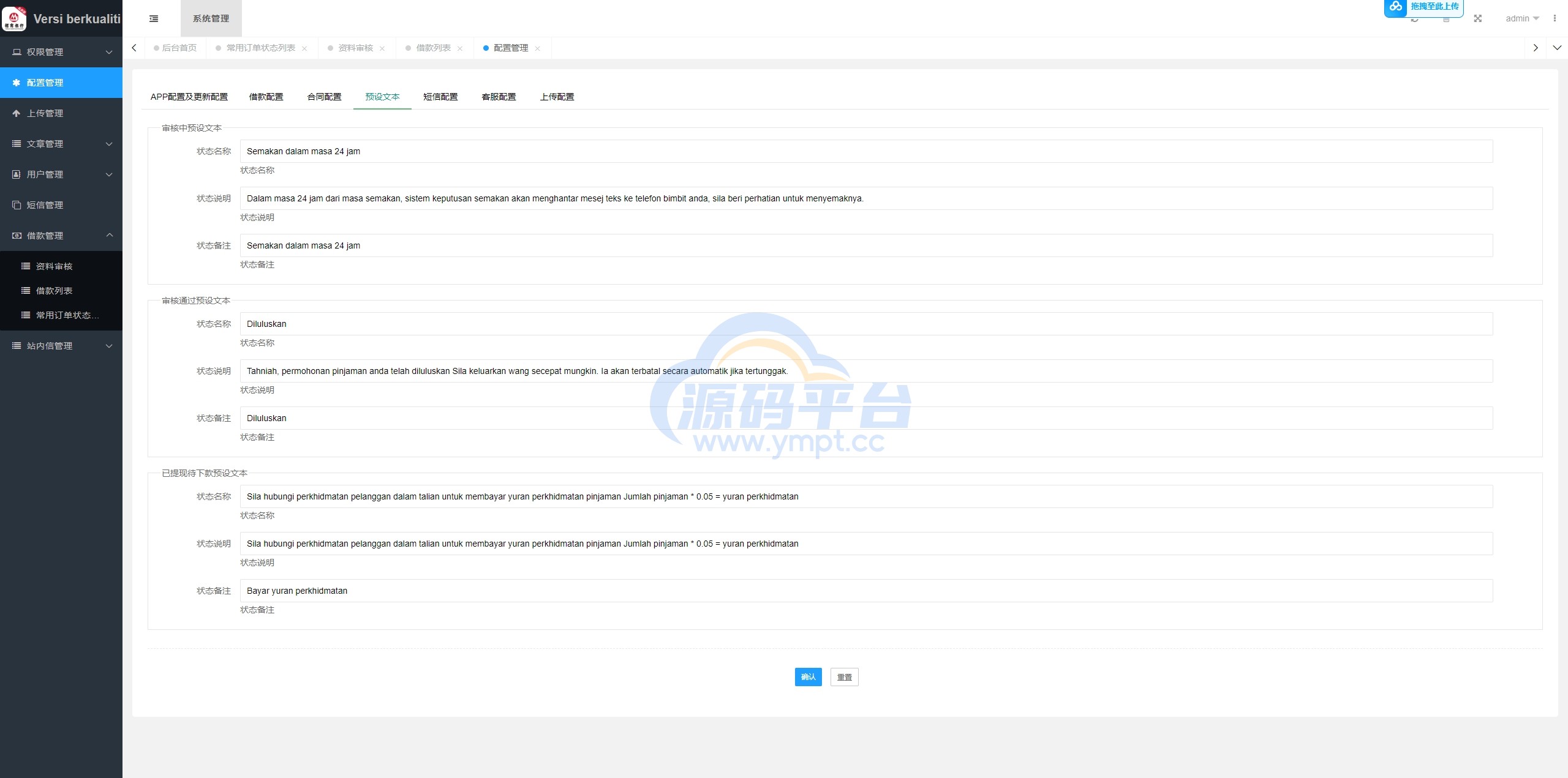Click 审核通过 状态说明 field starting 'Tahniah'
This screenshot has width=1568, height=778.
click(866, 371)
